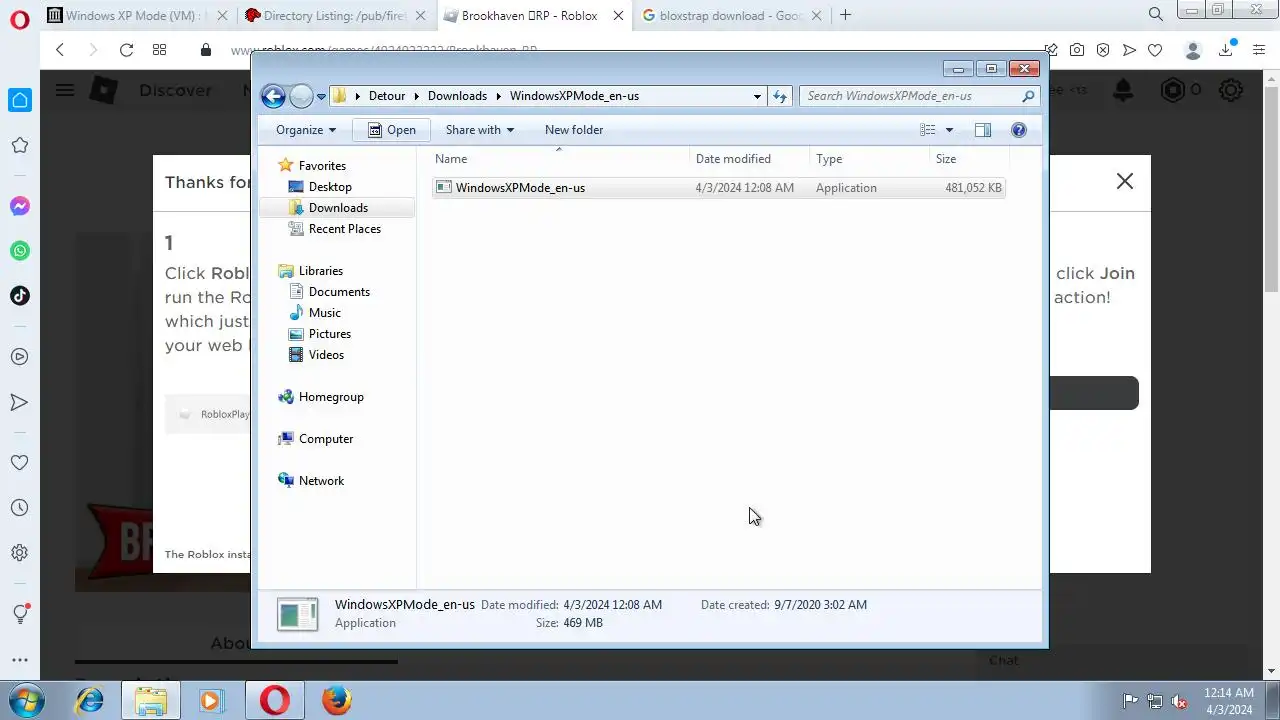Open TikTok in Opera sidebar
The image size is (1280, 720).
click(x=19, y=295)
